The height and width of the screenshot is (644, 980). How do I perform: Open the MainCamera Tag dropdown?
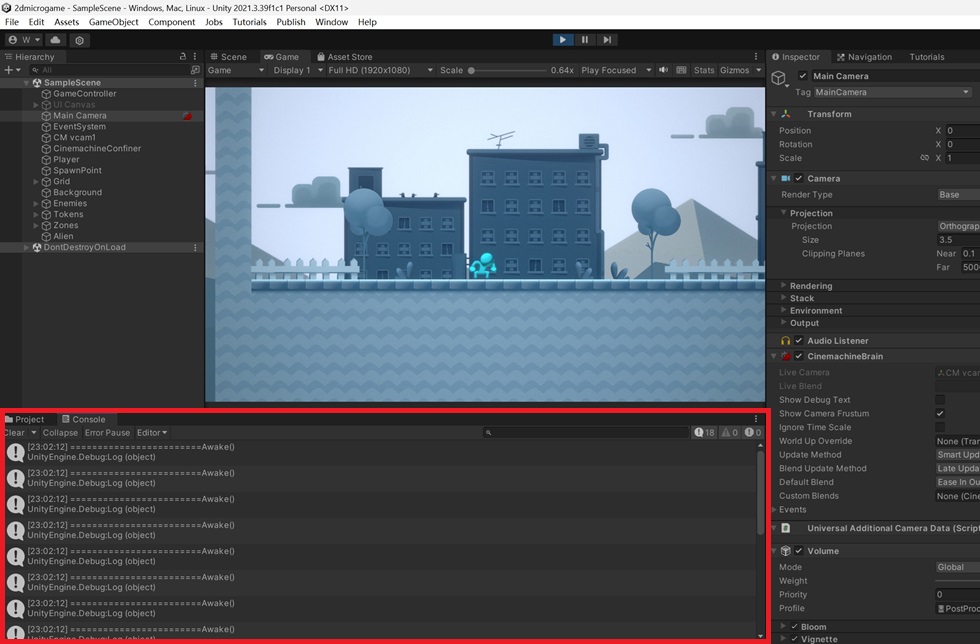click(x=892, y=92)
